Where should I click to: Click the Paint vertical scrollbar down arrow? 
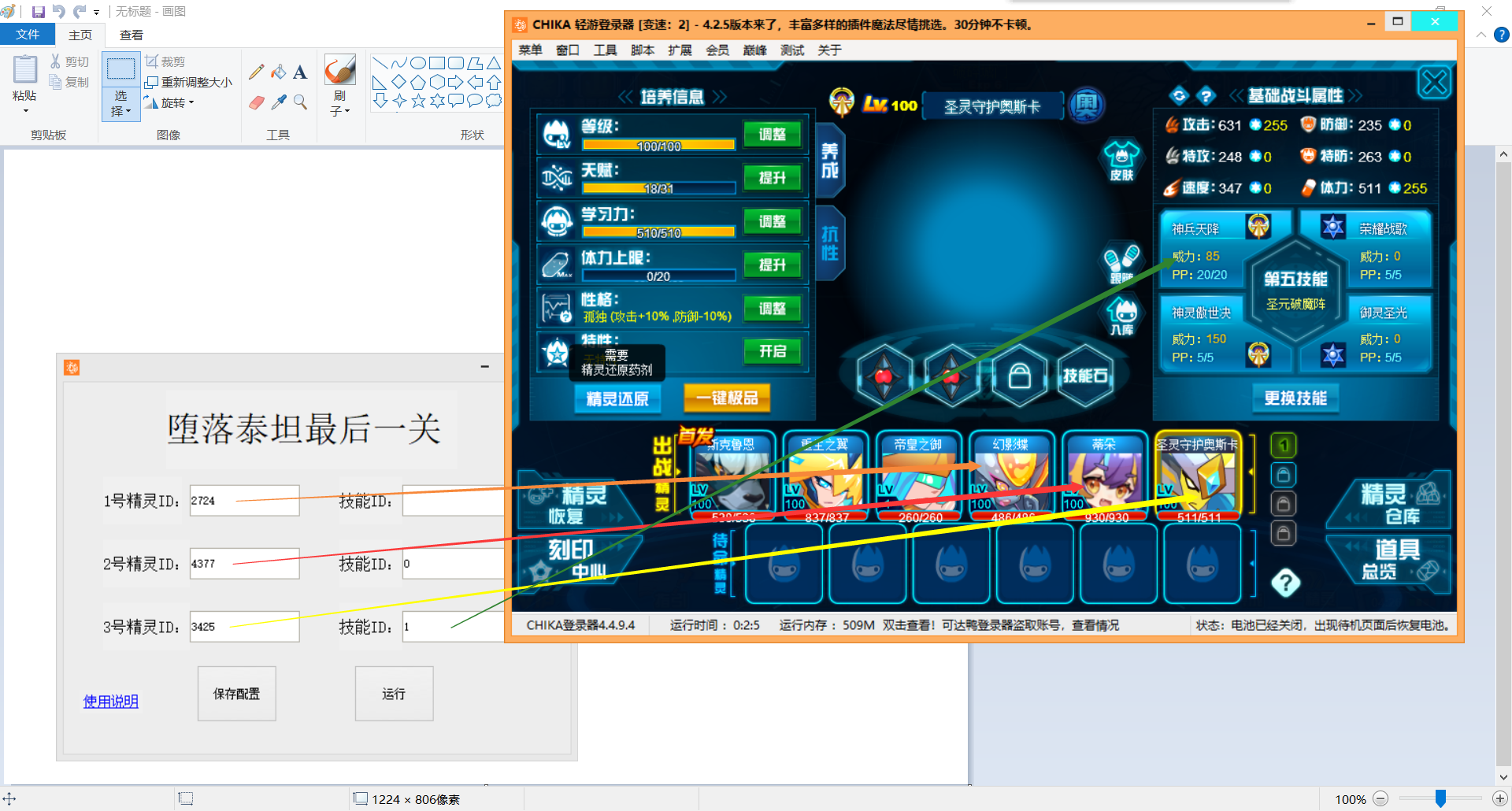(1503, 777)
